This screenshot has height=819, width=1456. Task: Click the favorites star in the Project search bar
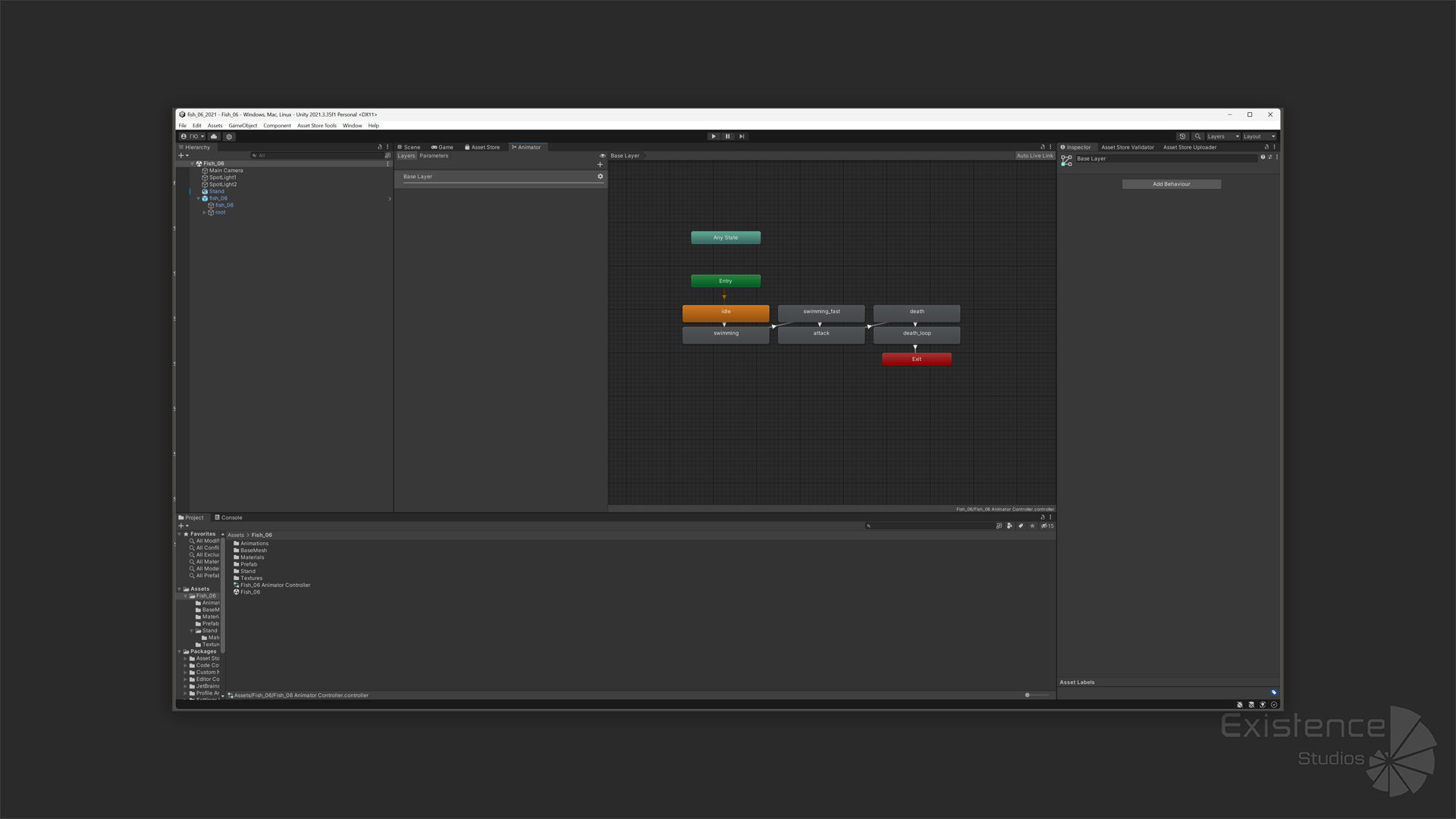[1032, 526]
